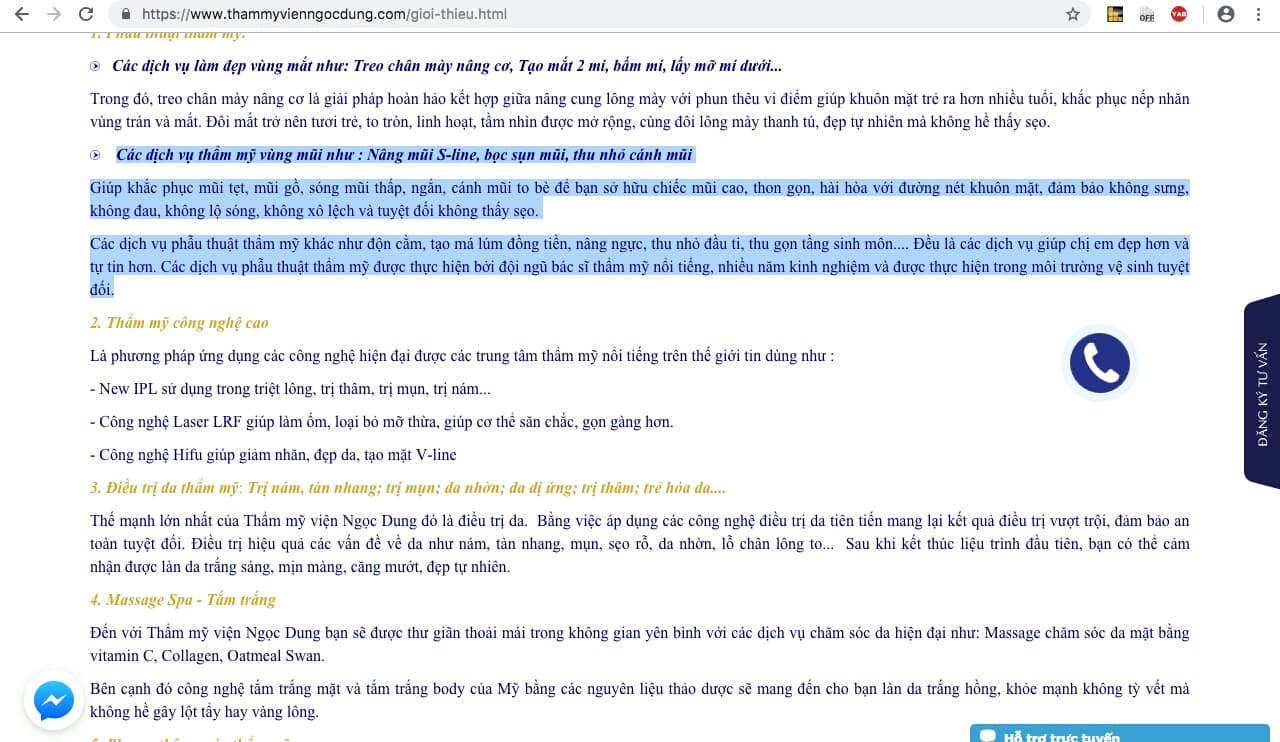Bookmark this page with the star icon
The height and width of the screenshot is (742, 1280).
tap(1072, 14)
